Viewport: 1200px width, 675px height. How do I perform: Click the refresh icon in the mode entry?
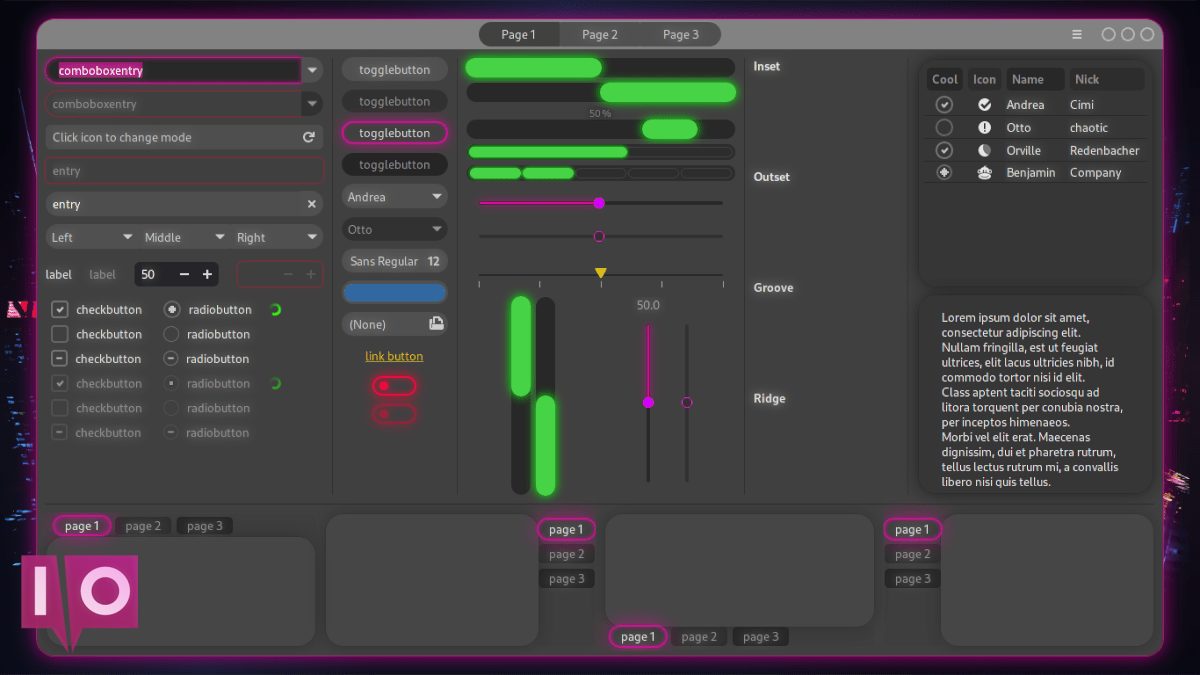309,137
